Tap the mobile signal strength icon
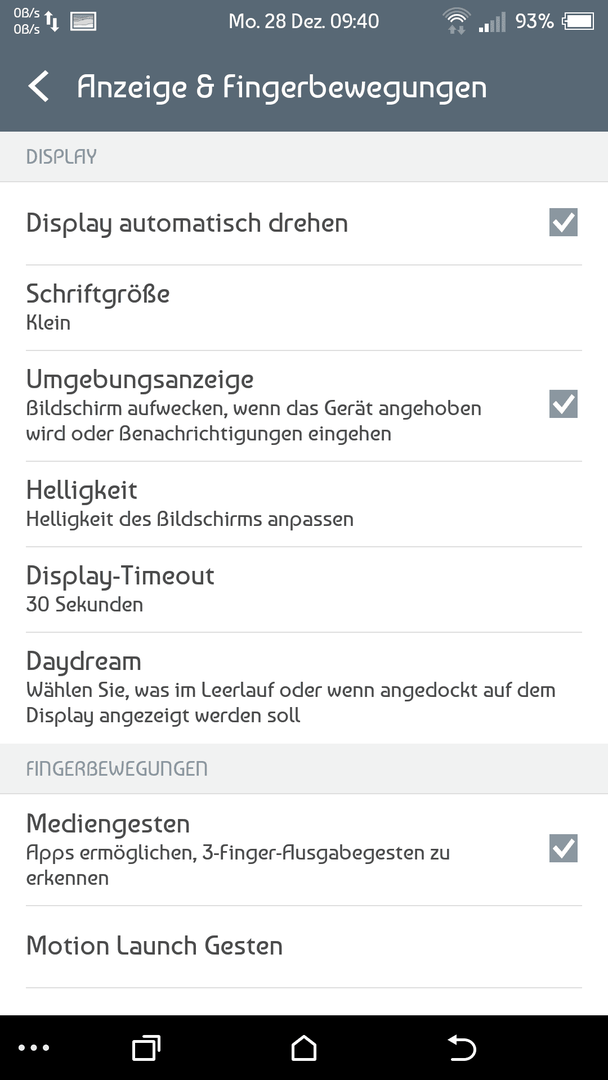The width and height of the screenshot is (608, 1080). click(492, 21)
